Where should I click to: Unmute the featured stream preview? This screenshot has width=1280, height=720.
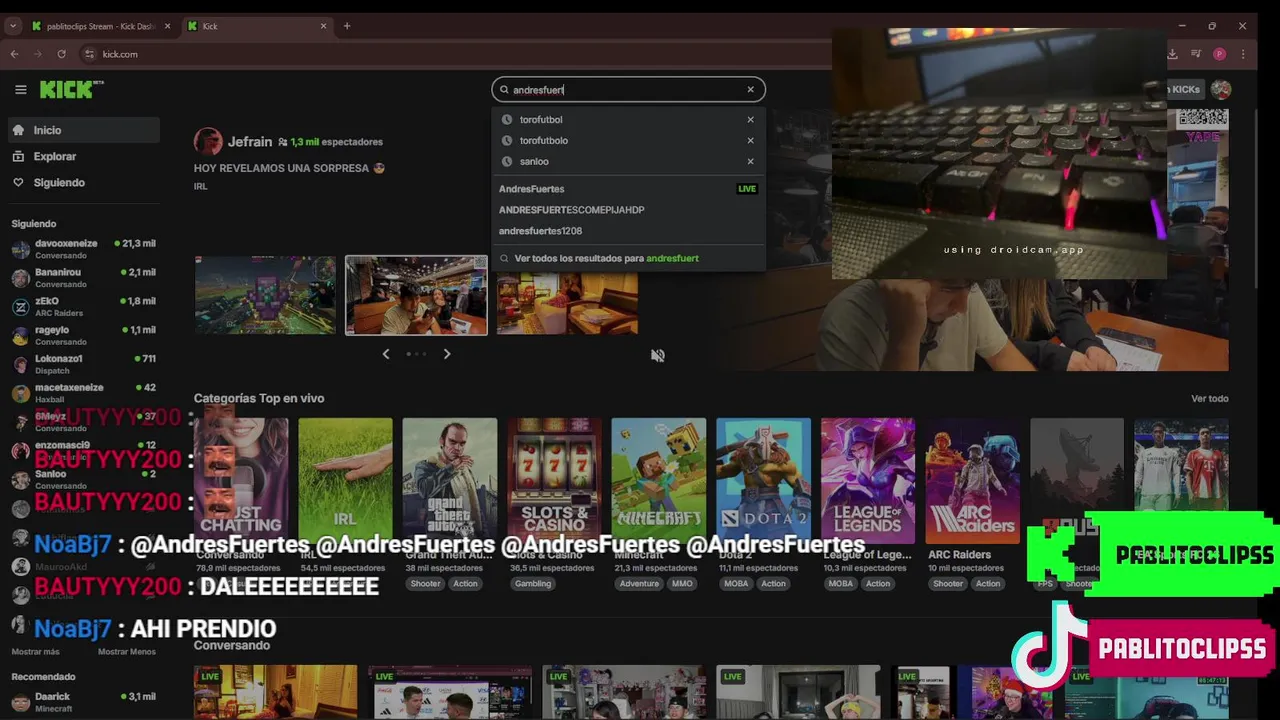tap(658, 355)
